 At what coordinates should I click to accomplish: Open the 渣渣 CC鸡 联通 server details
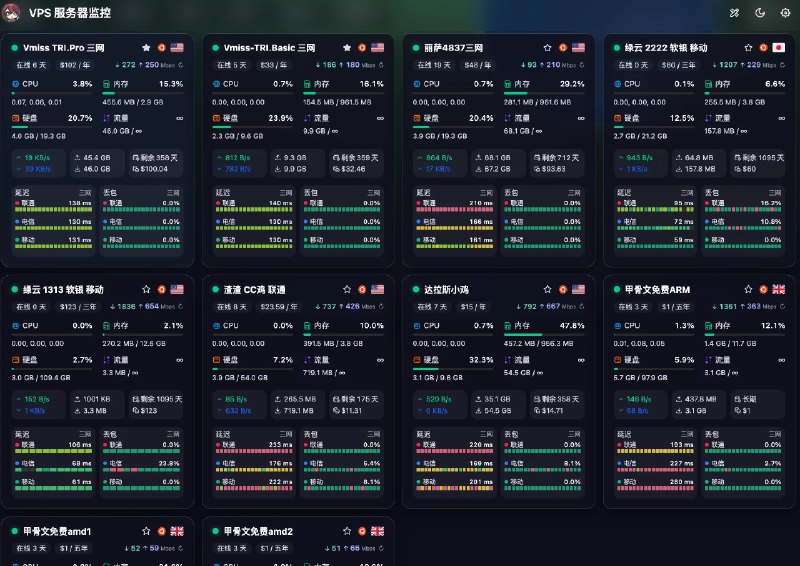point(255,289)
